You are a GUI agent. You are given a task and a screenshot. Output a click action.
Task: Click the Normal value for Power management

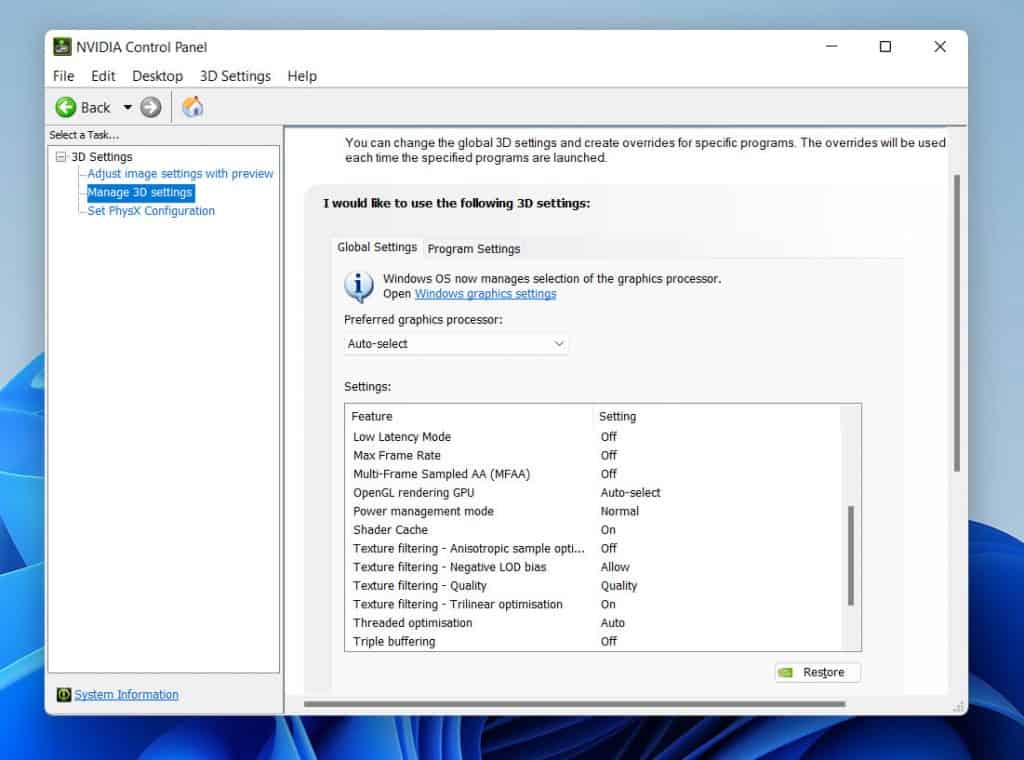point(619,511)
